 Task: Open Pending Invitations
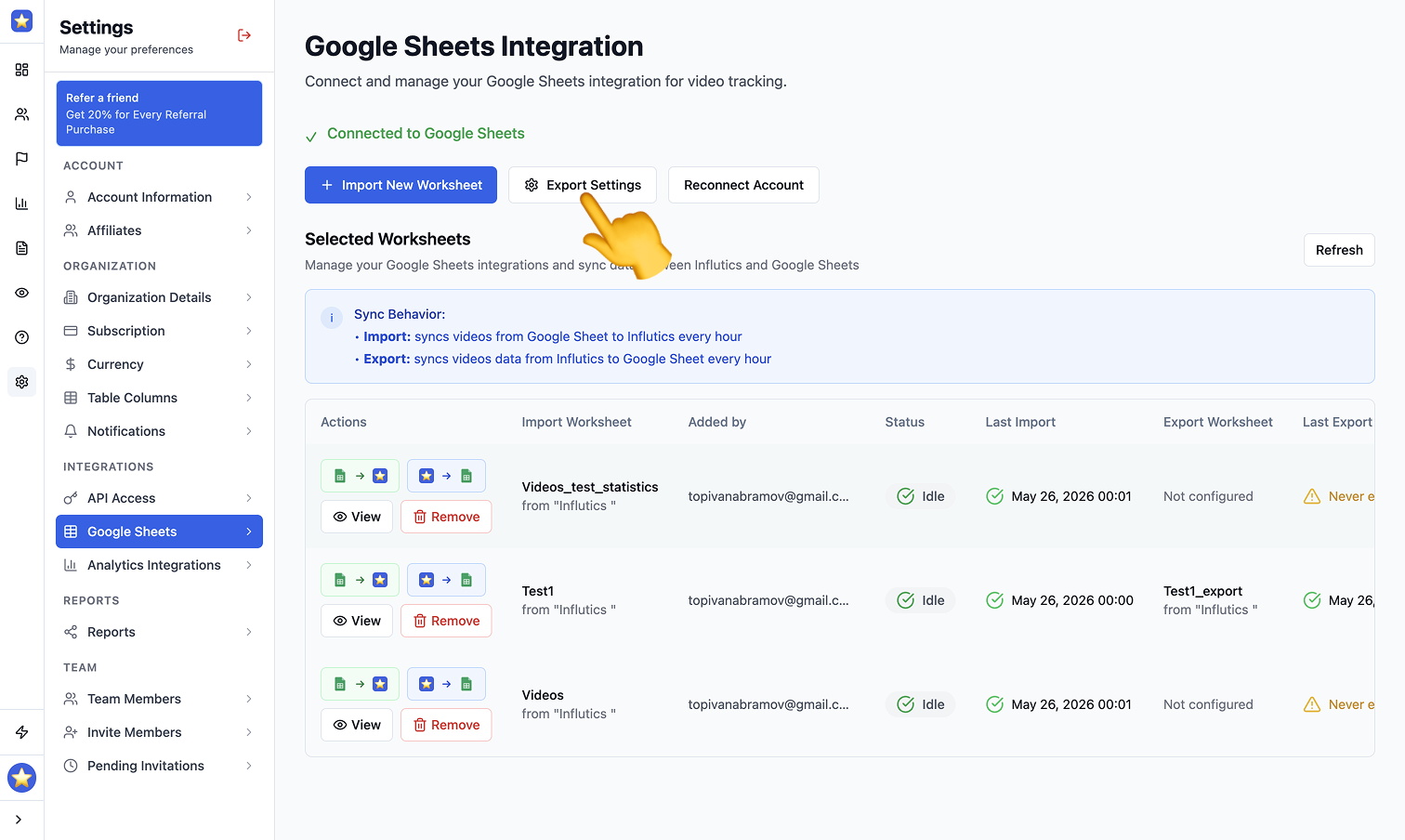tap(159, 766)
